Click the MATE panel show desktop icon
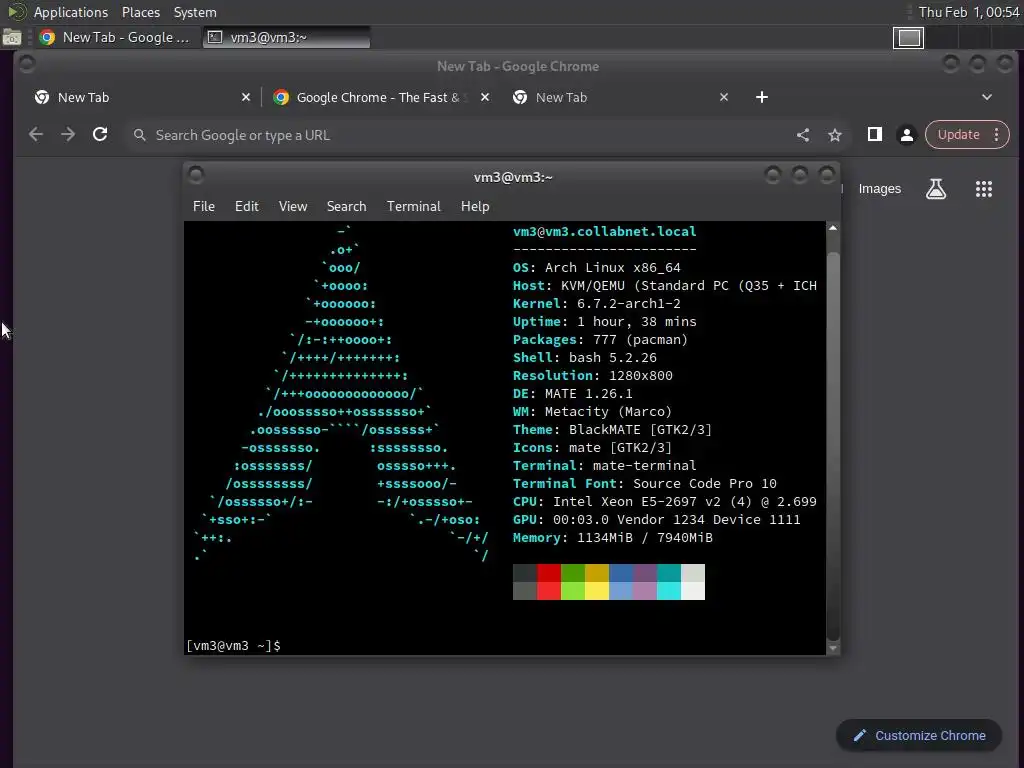The width and height of the screenshot is (1024, 768). 11,37
